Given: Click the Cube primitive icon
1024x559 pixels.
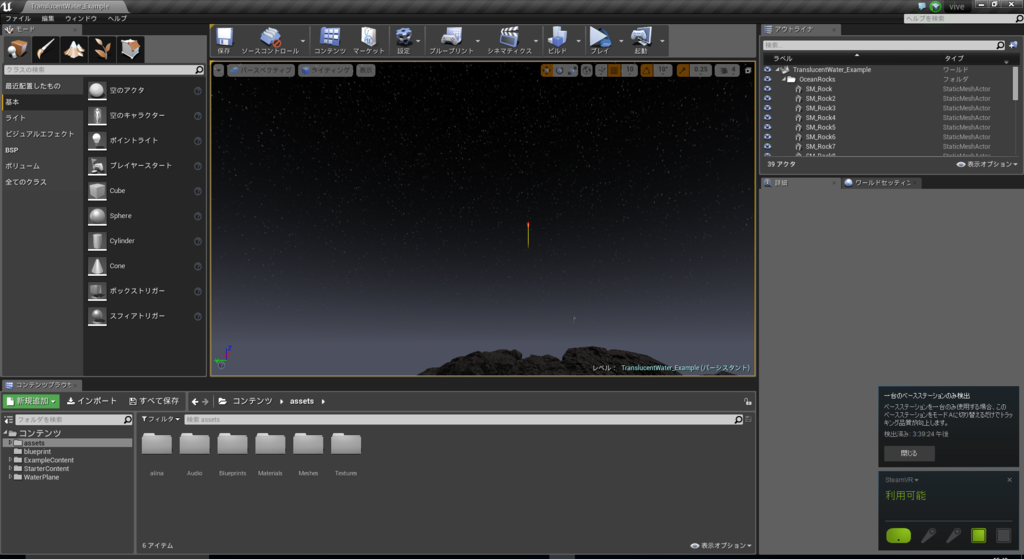Looking at the screenshot, I should point(97,191).
